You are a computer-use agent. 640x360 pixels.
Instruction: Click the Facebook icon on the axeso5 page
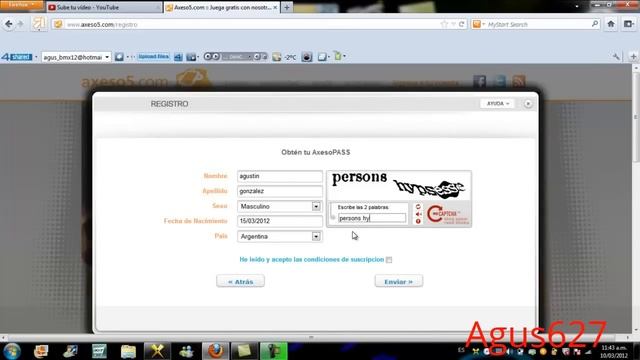pos(480,82)
